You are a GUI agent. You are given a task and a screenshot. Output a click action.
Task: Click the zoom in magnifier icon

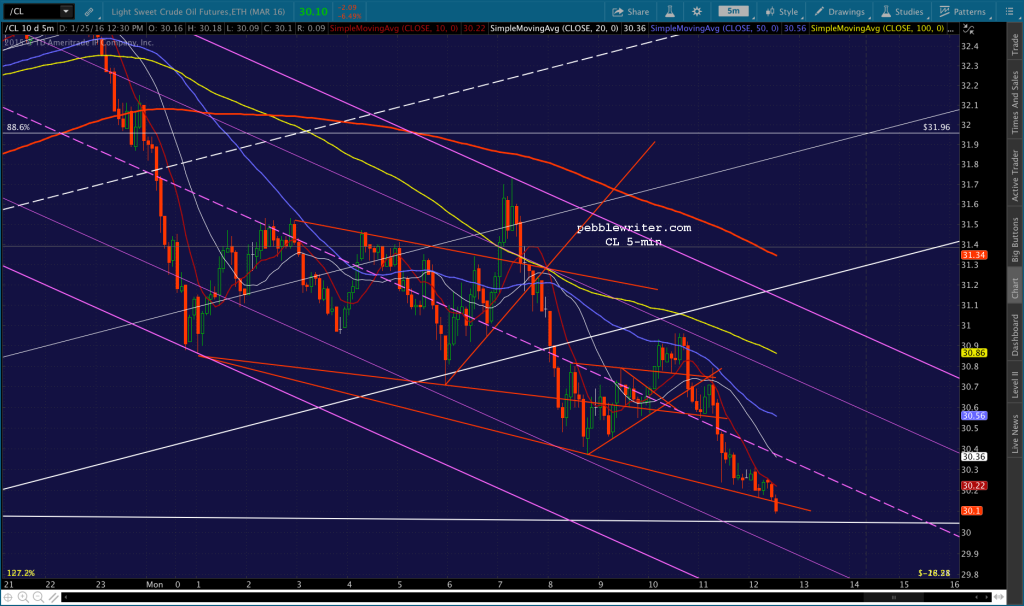[23, 597]
